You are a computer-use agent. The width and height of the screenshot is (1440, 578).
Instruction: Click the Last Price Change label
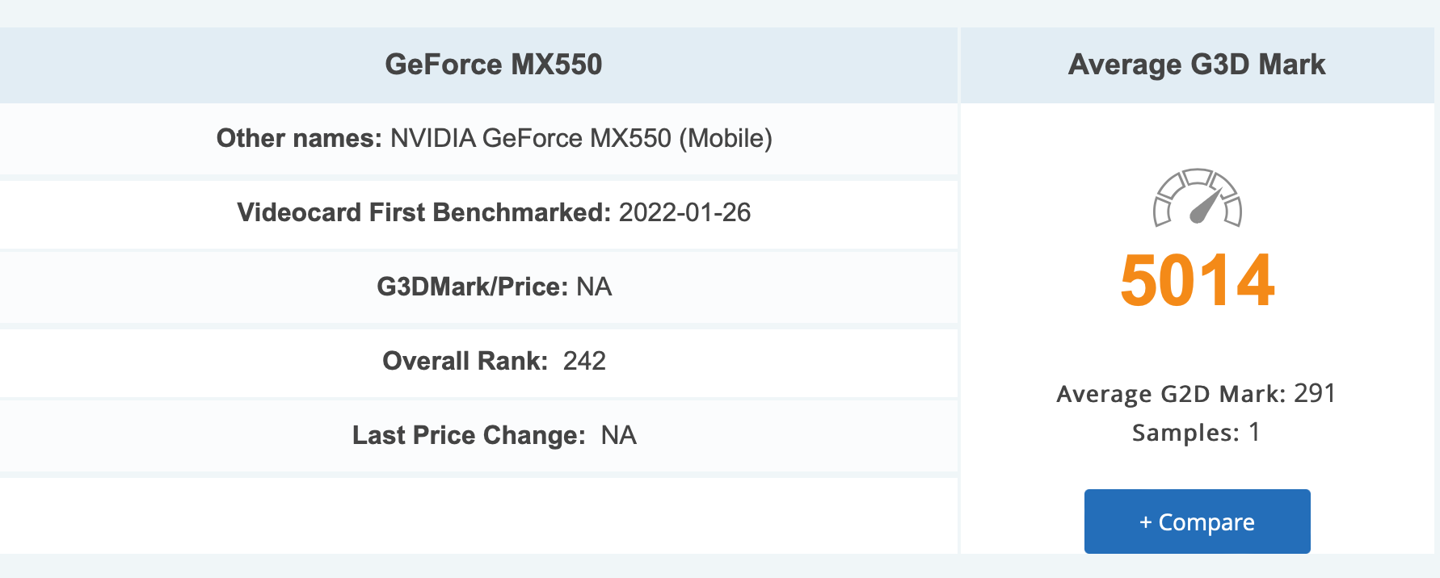pyautogui.click(x=469, y=435)
